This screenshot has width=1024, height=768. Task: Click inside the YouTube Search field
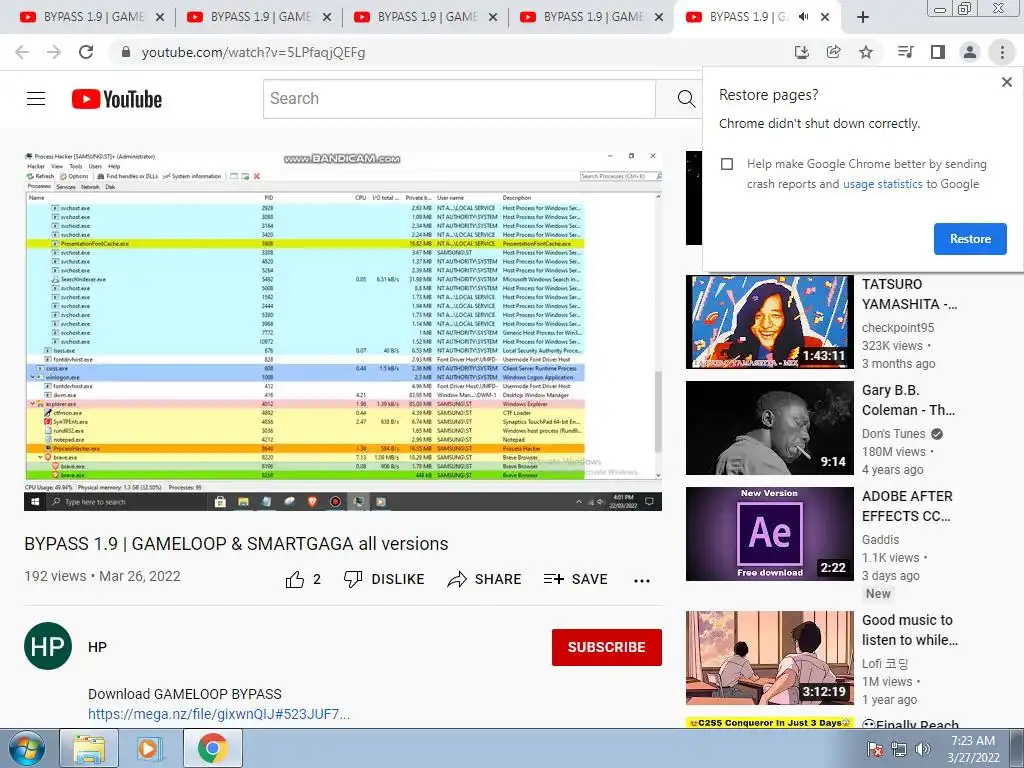(459, 99)
